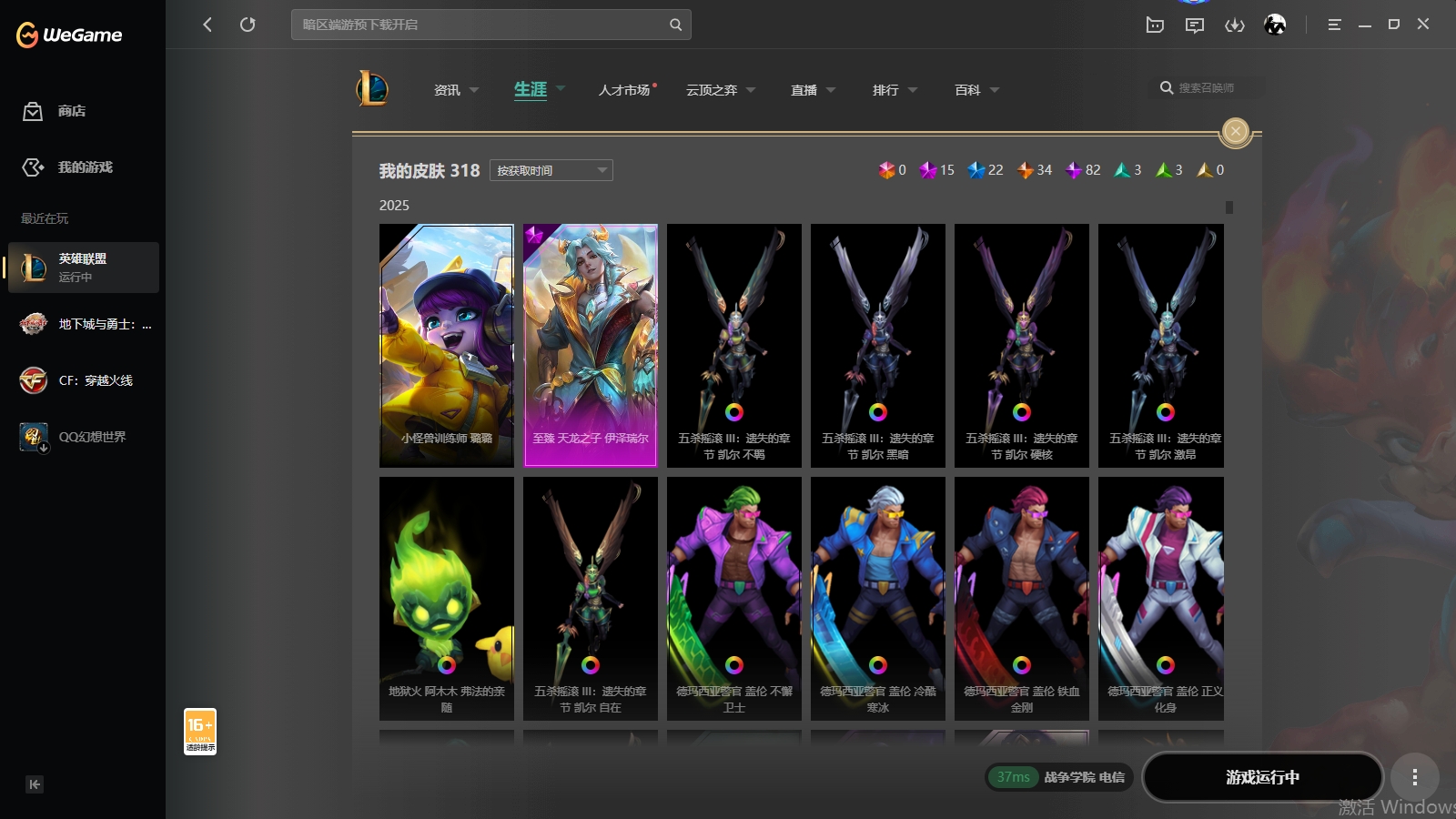Close the skins panel with gold X

[x=1235, y=132]
